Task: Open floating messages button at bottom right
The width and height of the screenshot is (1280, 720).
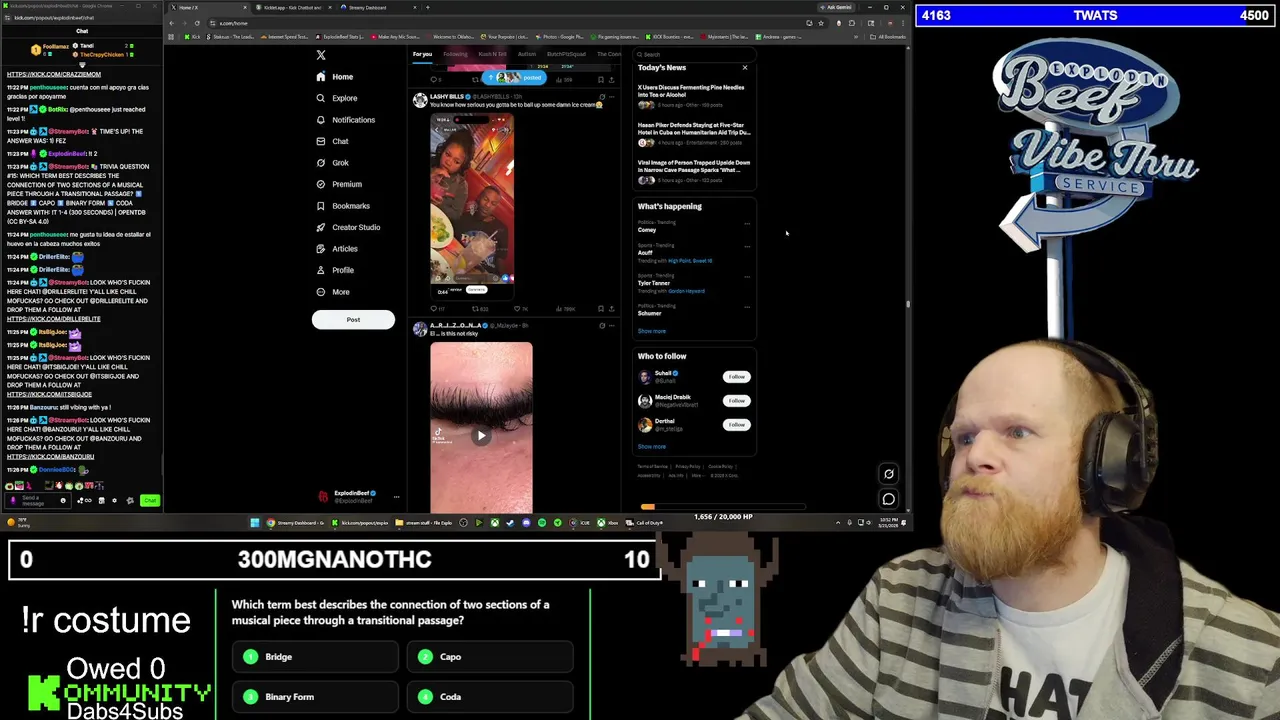Action: [x=888, y=499]
